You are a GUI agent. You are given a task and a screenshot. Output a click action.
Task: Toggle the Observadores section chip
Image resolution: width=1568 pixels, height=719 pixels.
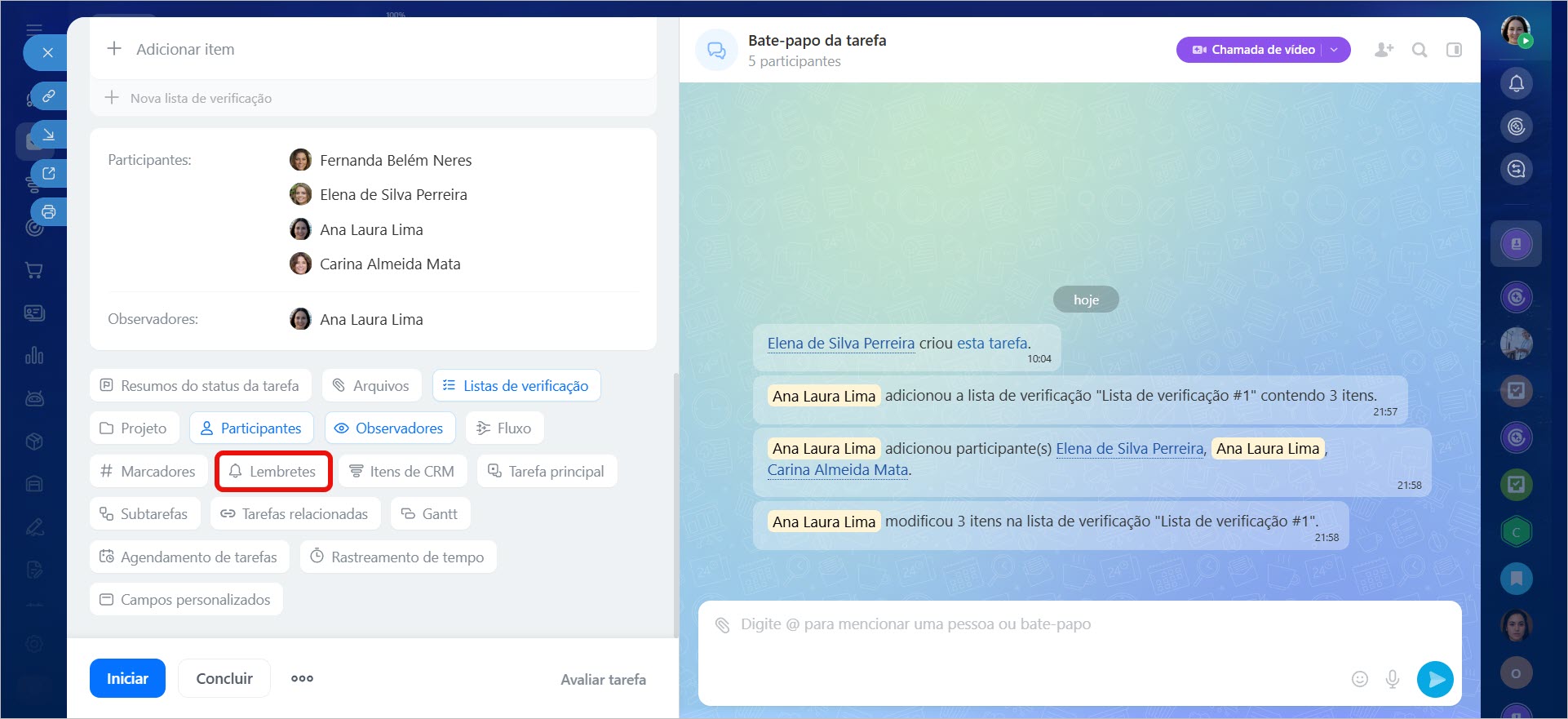coord(388,428)
